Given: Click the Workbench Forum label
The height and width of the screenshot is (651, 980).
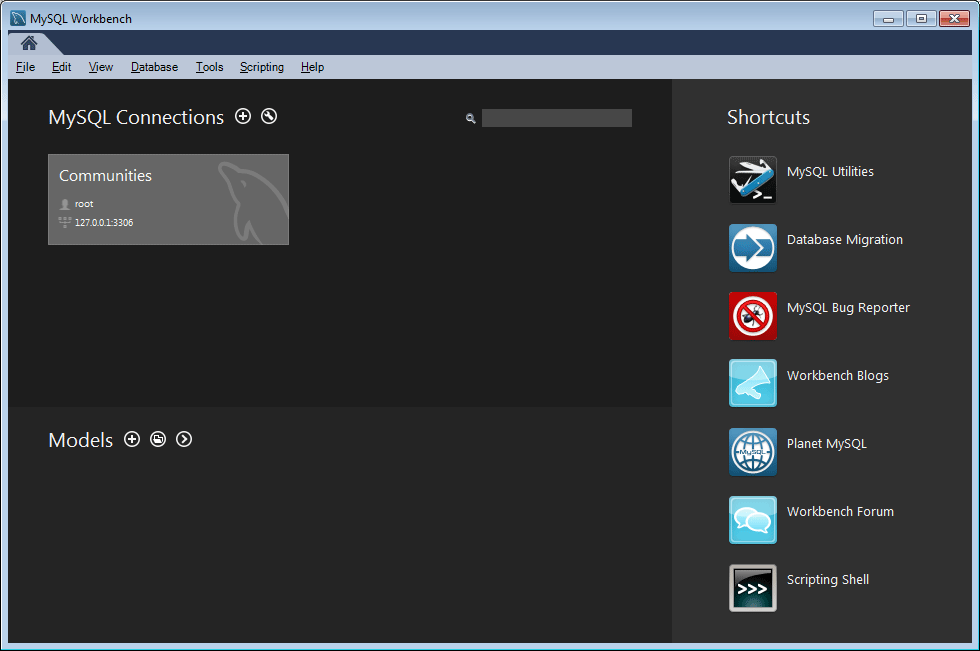Looking at the screenshot, I should tap(840, 512).
